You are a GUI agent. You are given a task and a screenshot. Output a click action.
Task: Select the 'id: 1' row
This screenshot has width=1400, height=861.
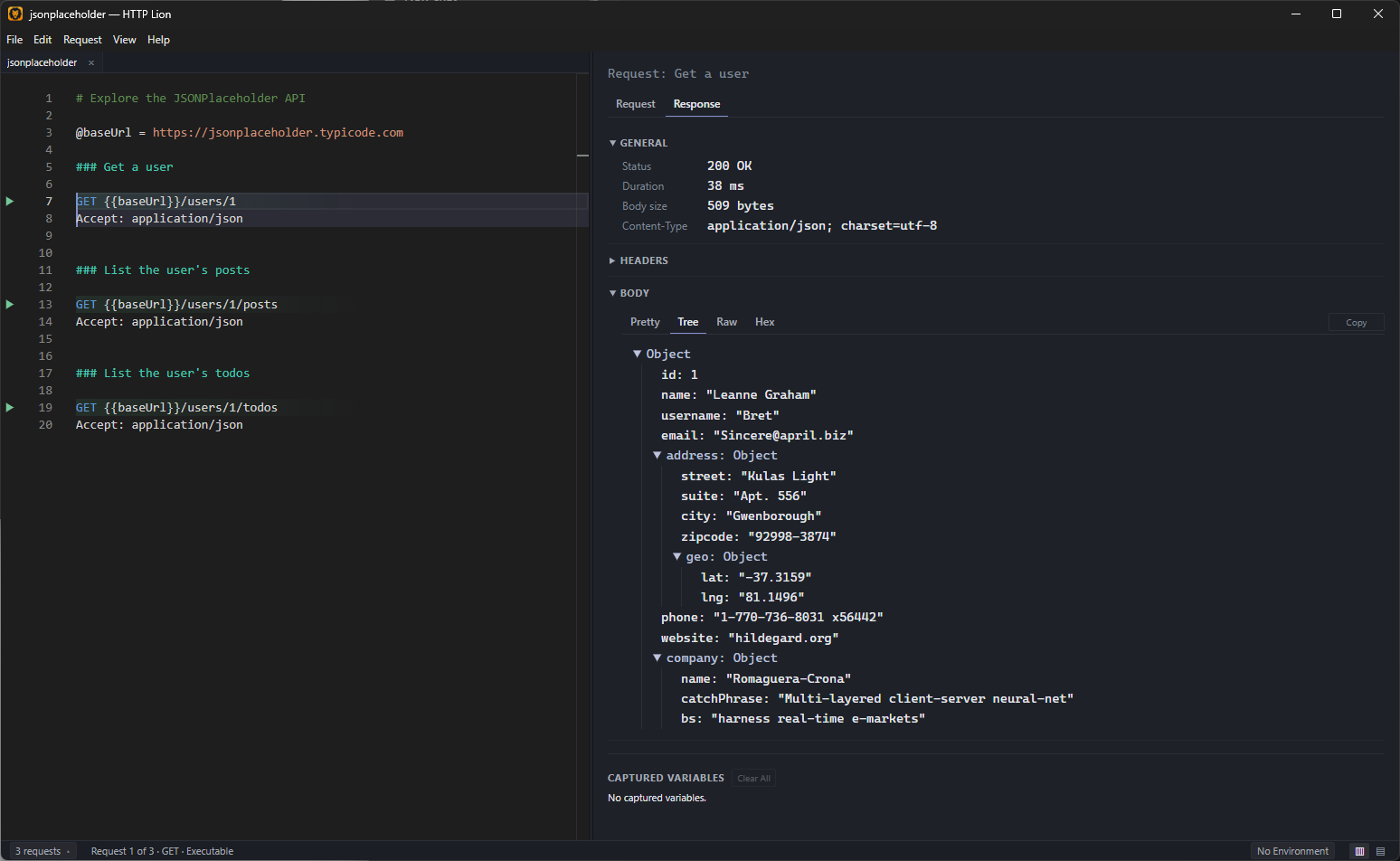pyautogui.click(x=679, y=374)
